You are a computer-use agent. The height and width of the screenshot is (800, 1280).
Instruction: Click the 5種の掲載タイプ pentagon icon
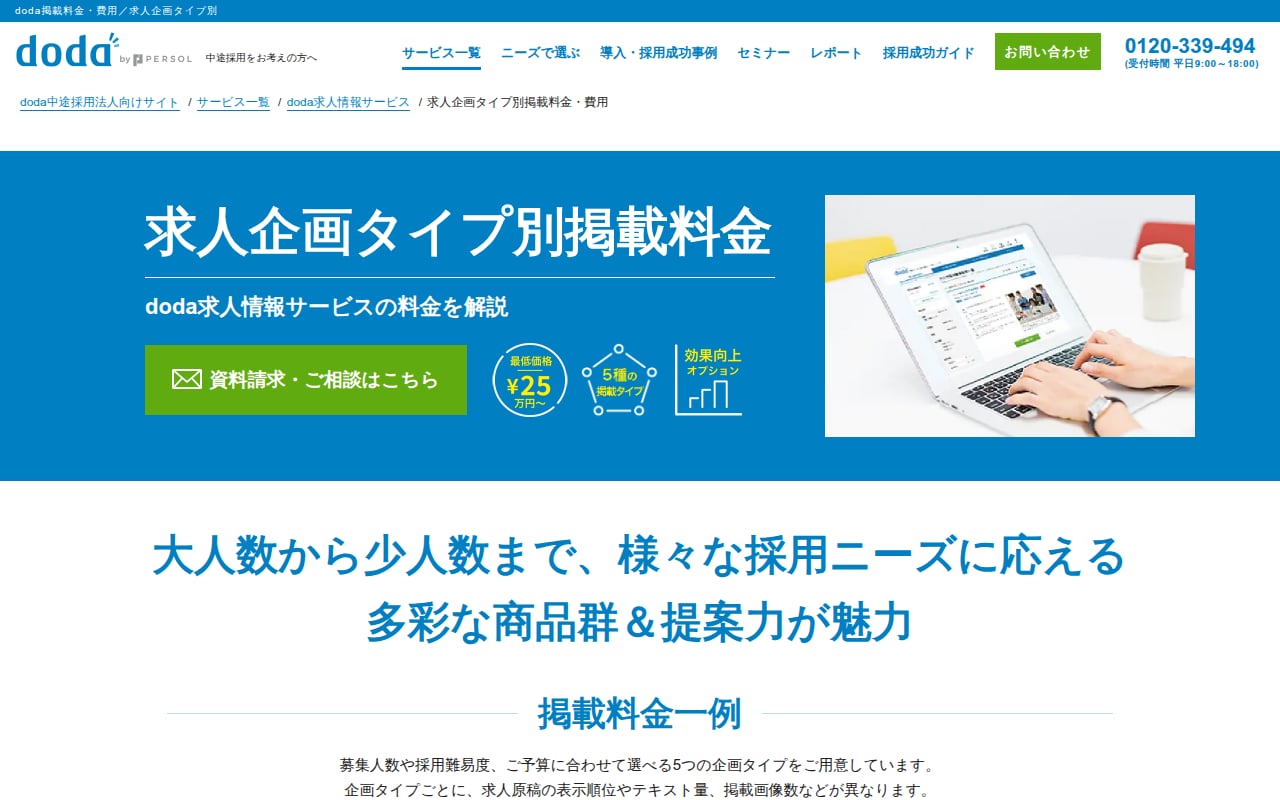(x=619, y=380)
